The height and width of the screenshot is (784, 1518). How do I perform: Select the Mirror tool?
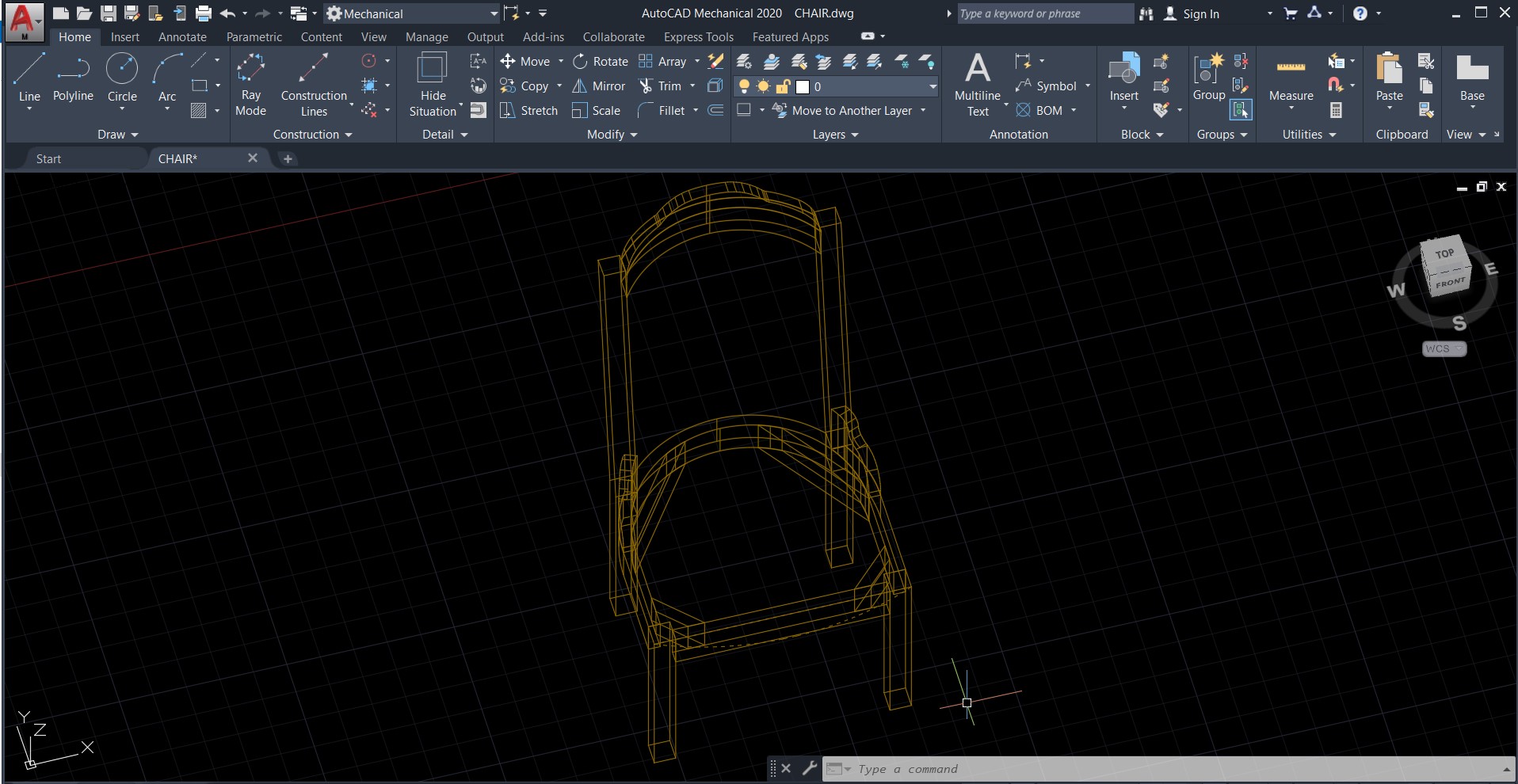pos(598,86)
